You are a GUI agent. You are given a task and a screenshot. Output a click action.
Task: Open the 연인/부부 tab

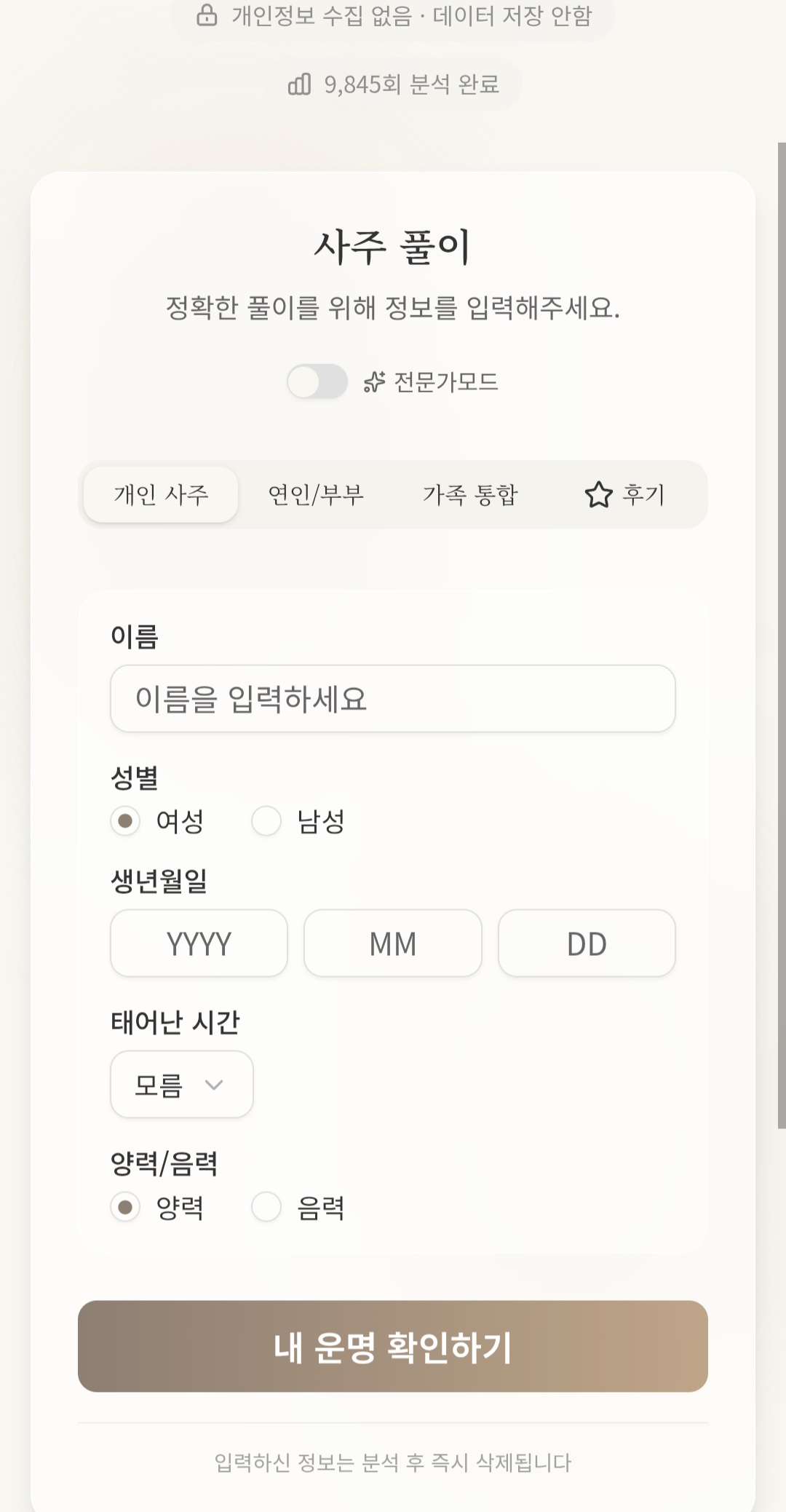[x=316, y=494]
